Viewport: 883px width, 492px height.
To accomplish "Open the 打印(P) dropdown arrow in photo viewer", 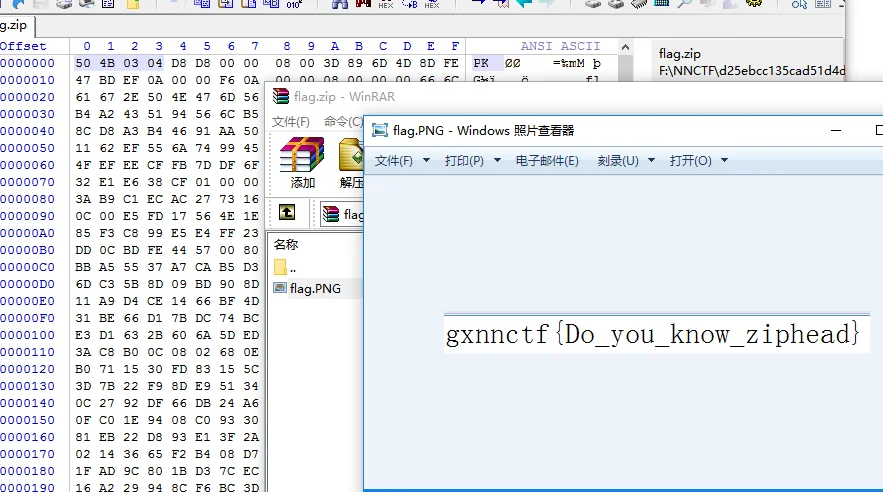I will pos(497,160).
